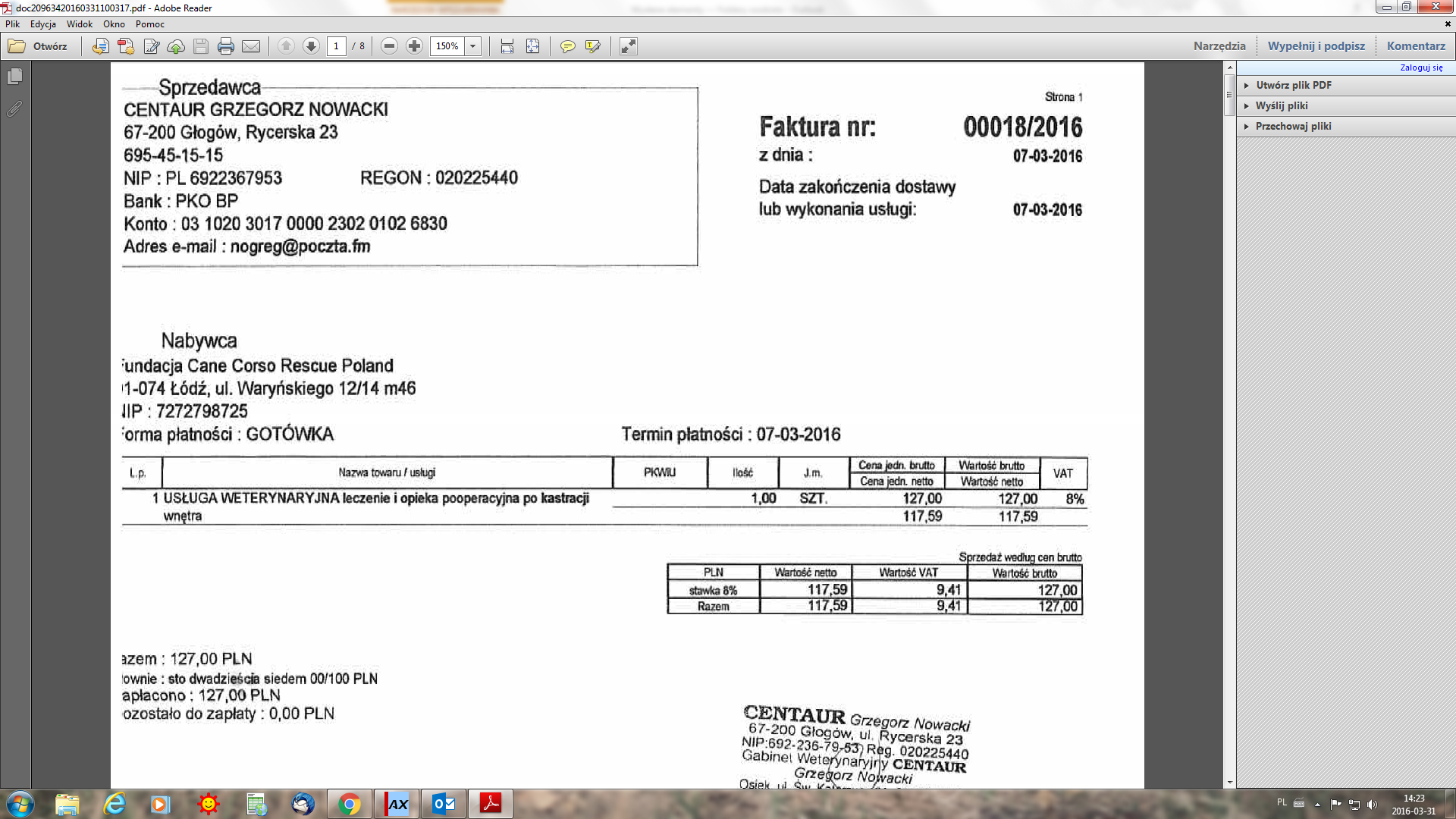This screenshot has width=1456, height=819.
Task: Open the Edycja menu
Action: coord(43,24)
